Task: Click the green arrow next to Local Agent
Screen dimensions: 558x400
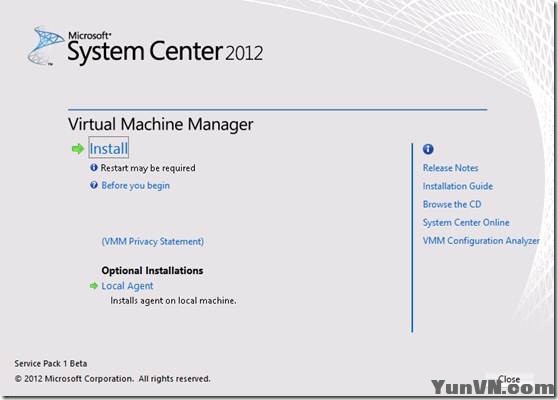Action: point(94,286)
